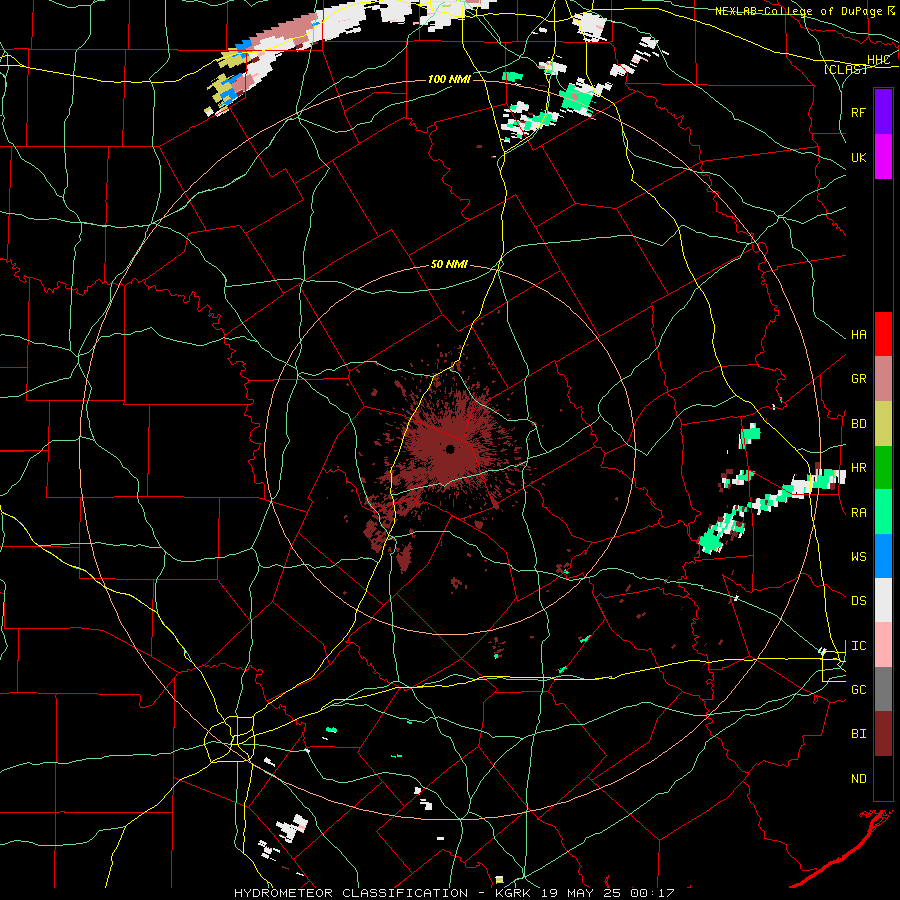Click the white DS legend swatch
Viewport: 900px width, 900px height.
[883, 600]
